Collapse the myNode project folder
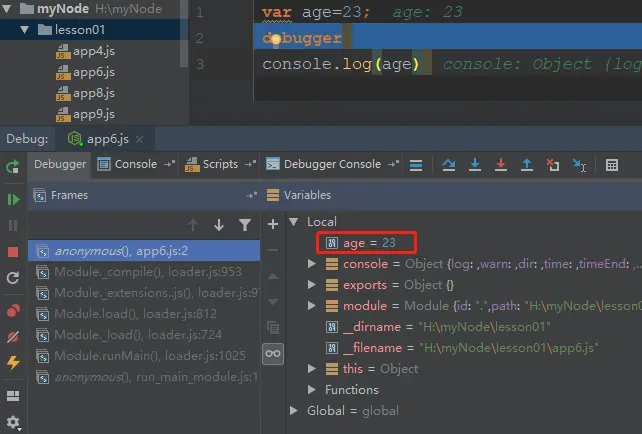Viewport: 642px width, 434px height. pyautogui.click(x=7, y=9)
